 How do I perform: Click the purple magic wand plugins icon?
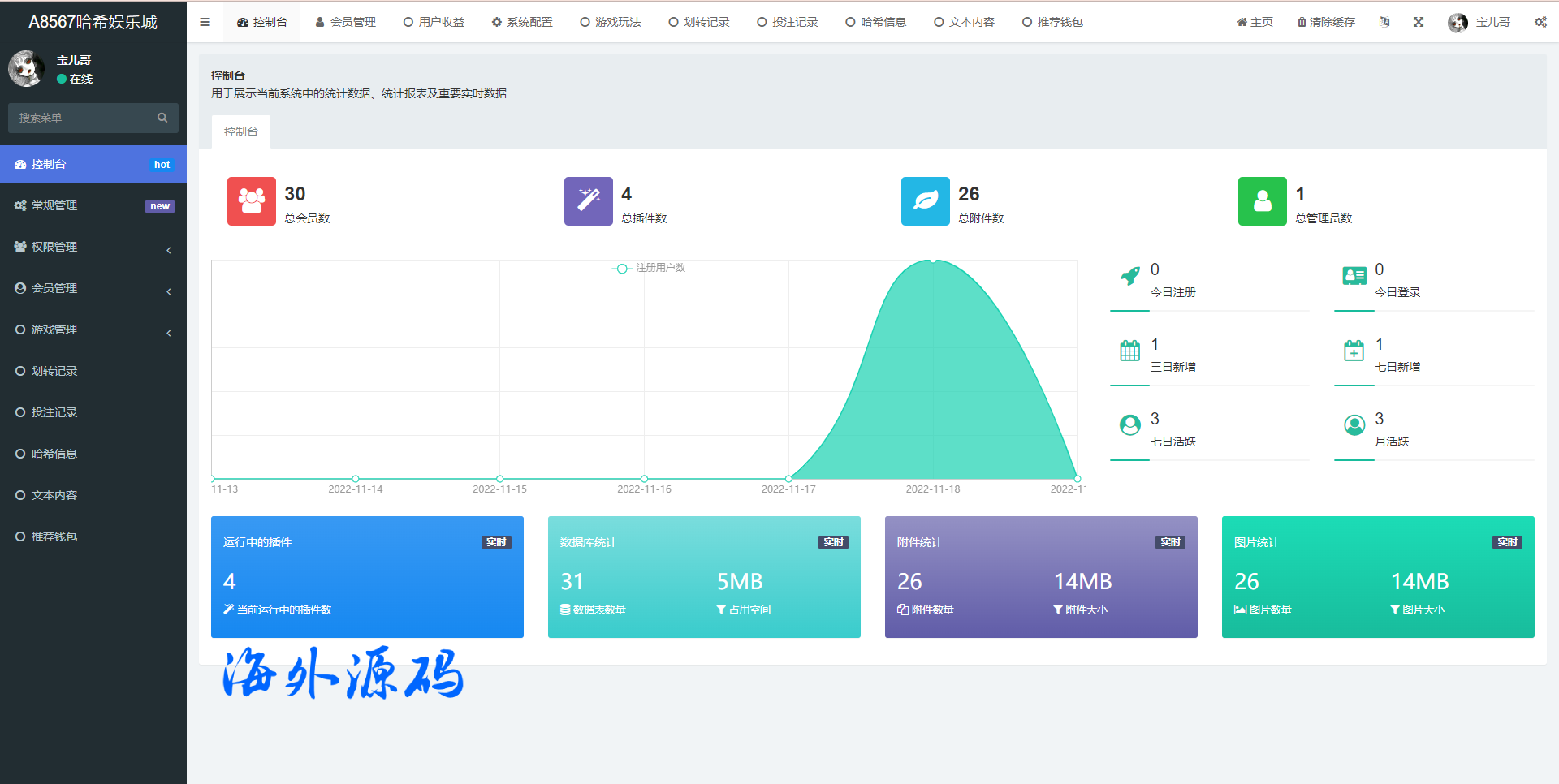(x=588, y=201)
